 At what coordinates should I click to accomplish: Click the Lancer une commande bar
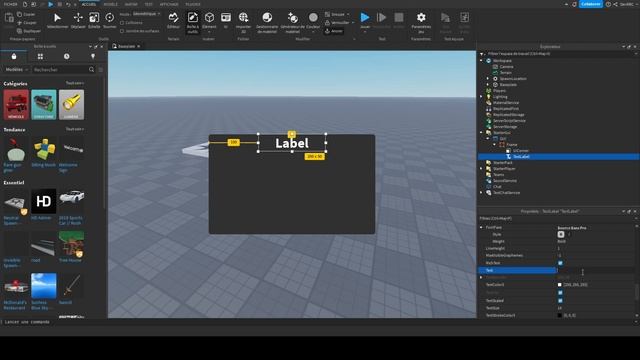click(318, 322)
